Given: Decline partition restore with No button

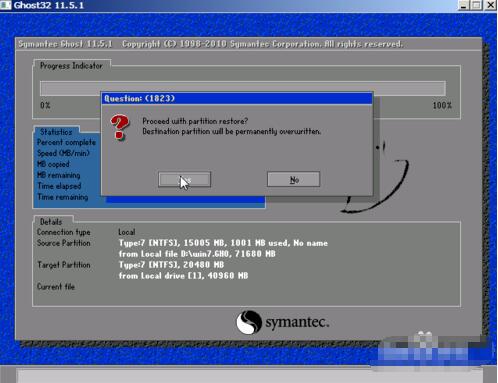Looking at the screenshot, I should [x=293, y=179].
